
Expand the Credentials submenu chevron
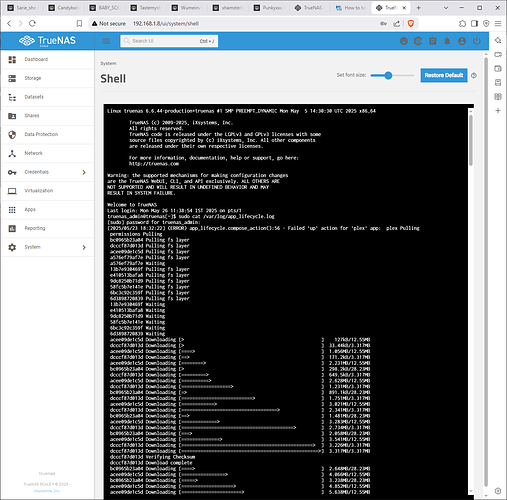pos(84,172)
